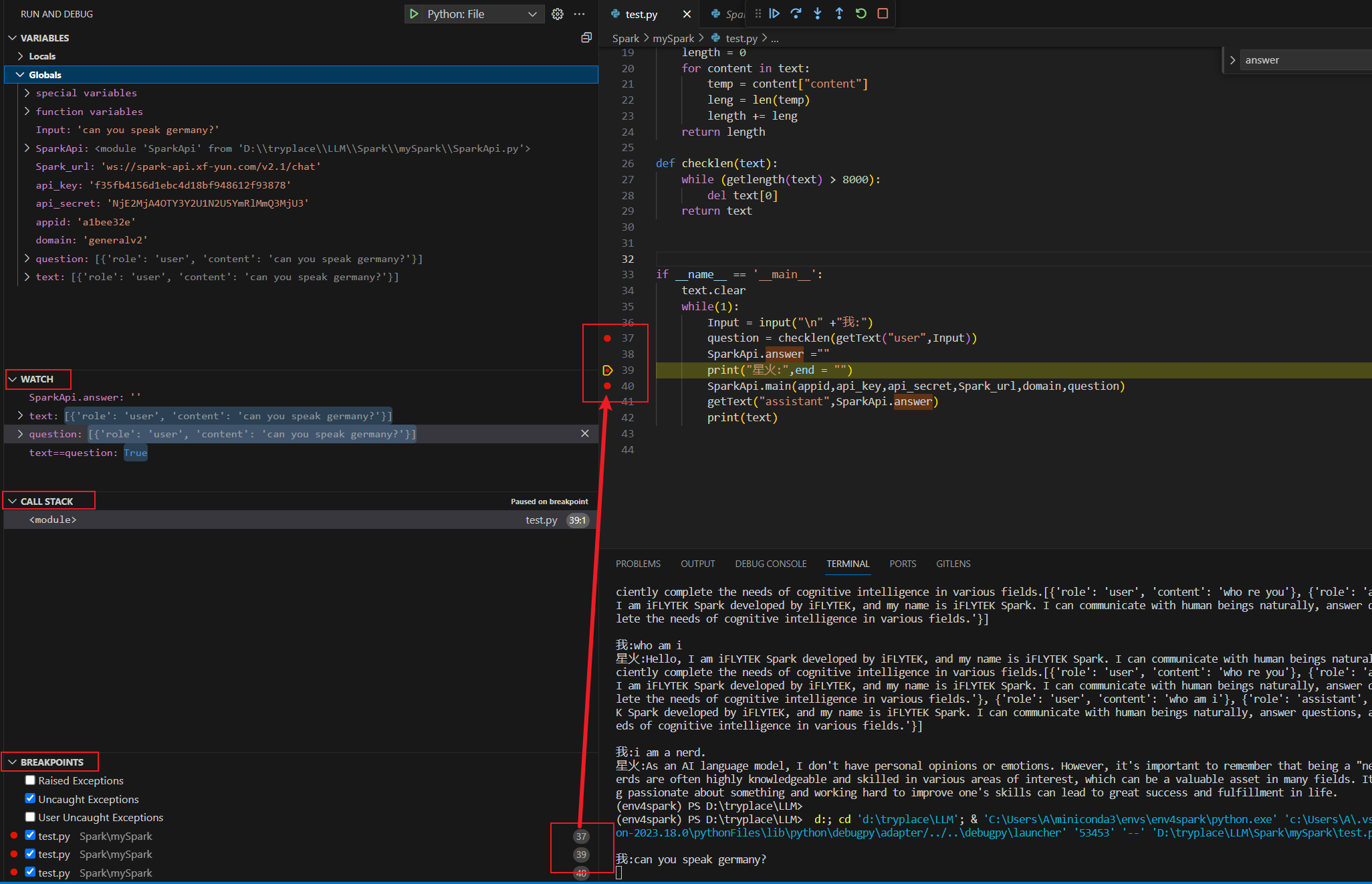Image resolution: width=1372 pixels, height=884 pixels.
Task: Collapse all variables with the collapse icon
Action: click(586, 37)
